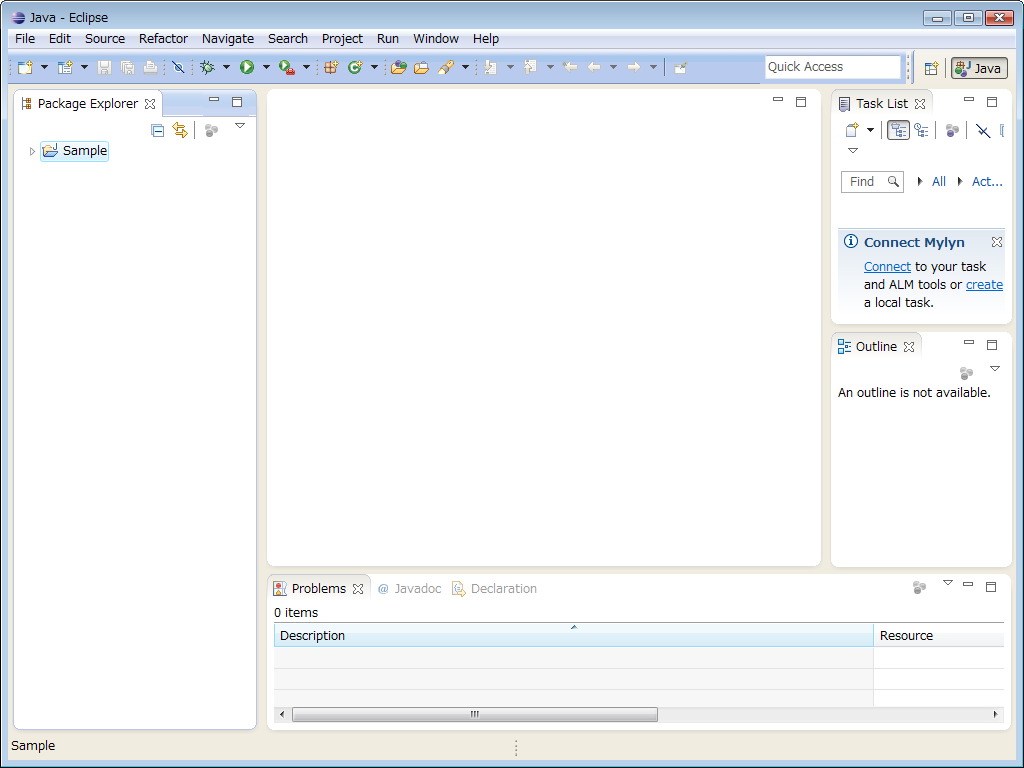Click the New wizard icon in the toolbar

pos(25,67)
